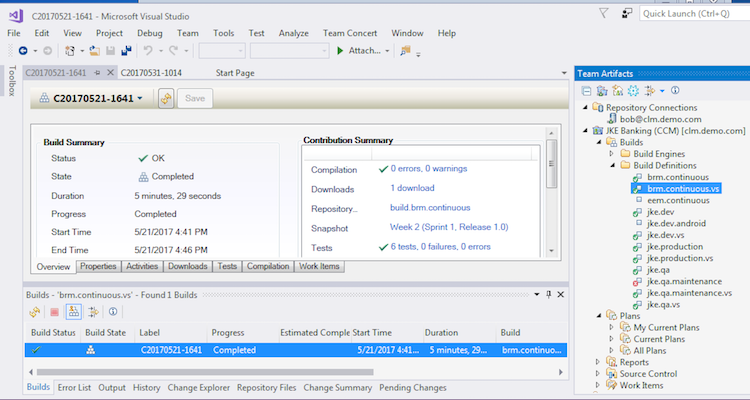Collapse the Repository Connections tree node
This screenshot has width=750, height=400.
click(585, 108)
